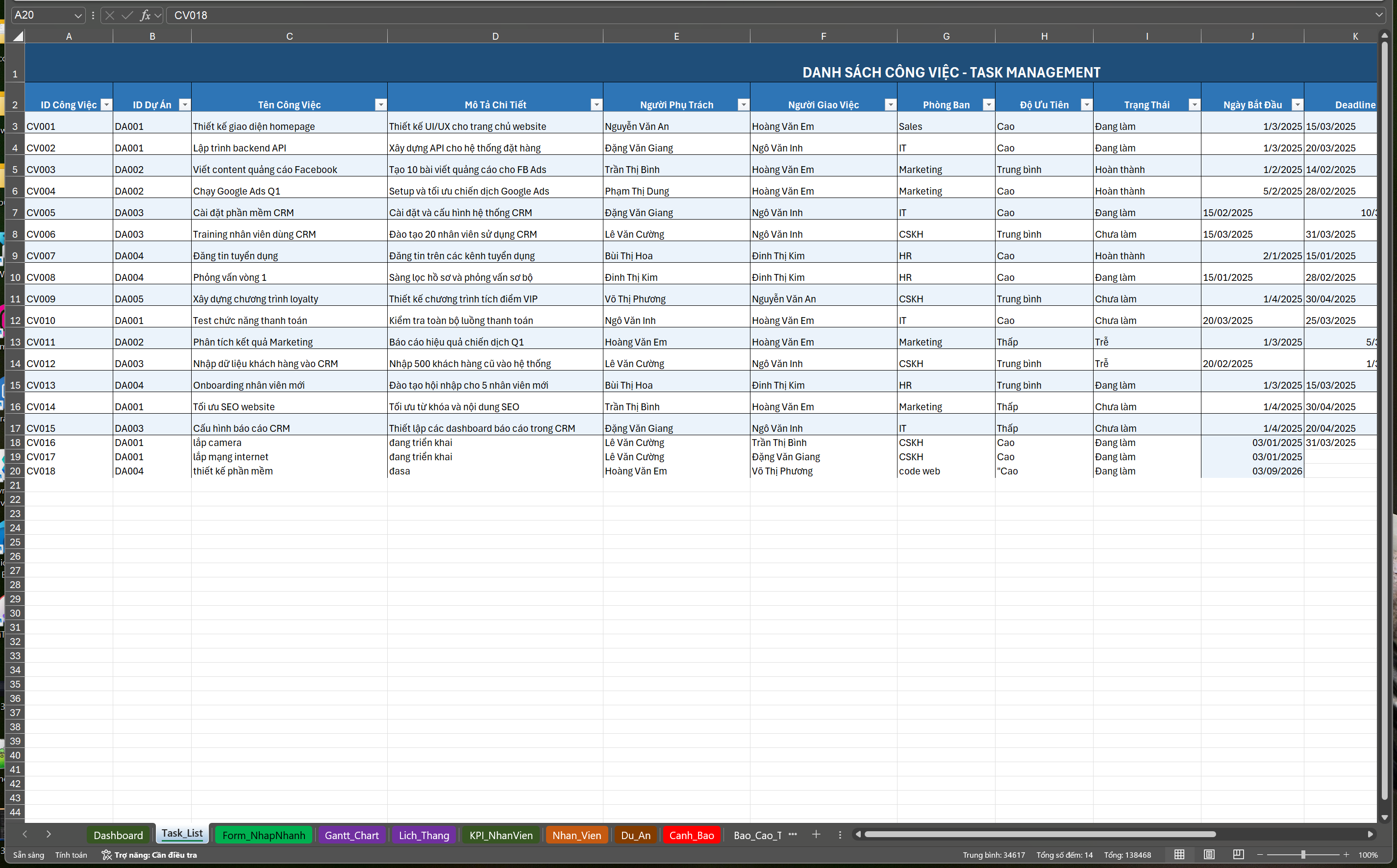Switch to the Dashboard sheet tab
1397x868 pixels.
tap(118, 835)
